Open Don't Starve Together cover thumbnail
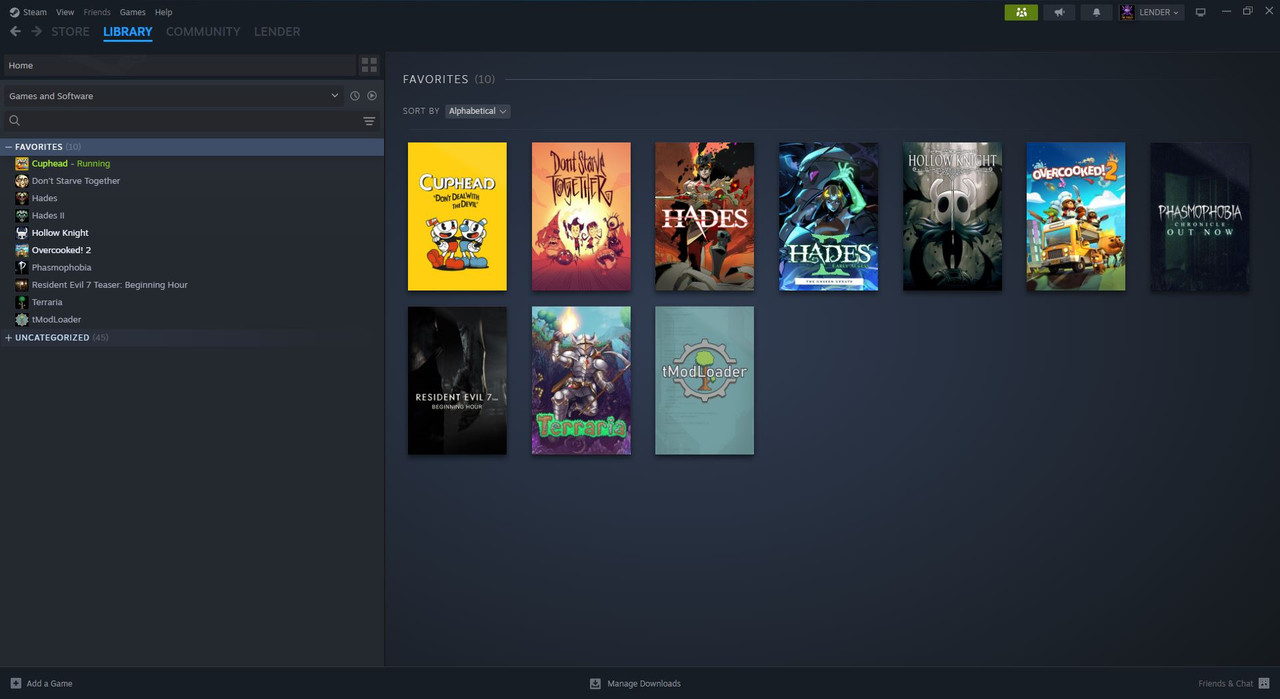 [x=581, y=216]
